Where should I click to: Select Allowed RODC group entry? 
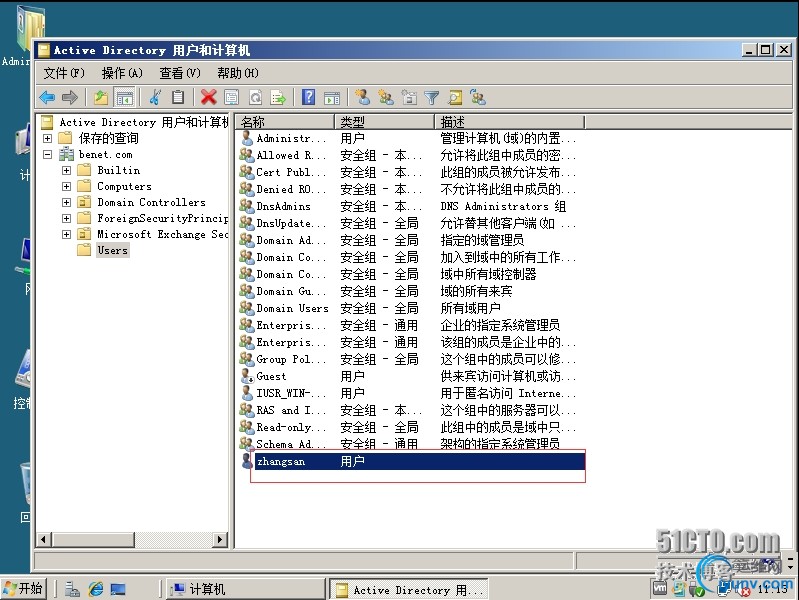click(290, 155)
